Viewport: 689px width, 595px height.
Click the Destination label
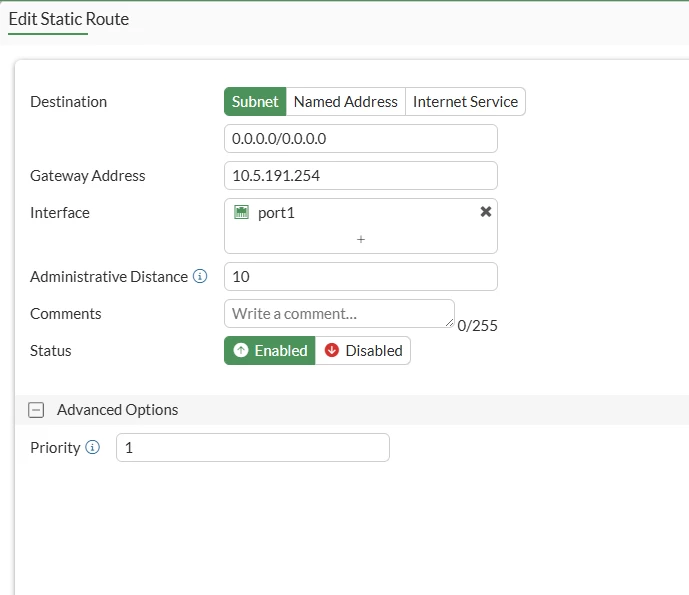pos(69,102)
